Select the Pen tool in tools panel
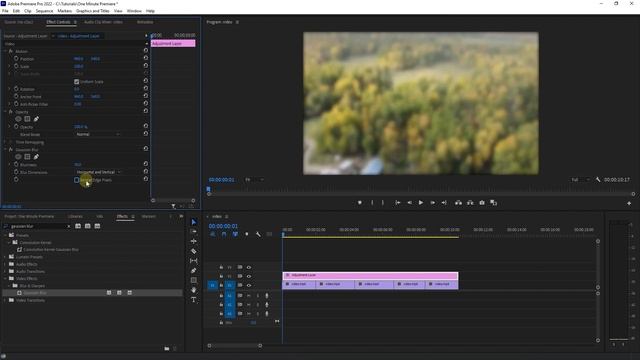Image resolution: width=640 pixels, height=360 pixels. [193, 271]
